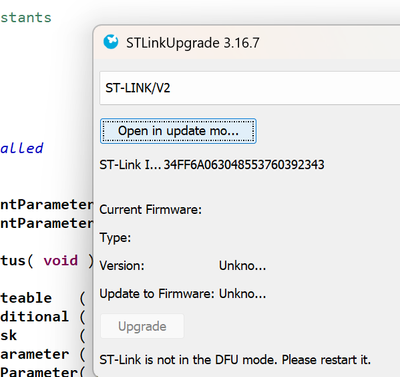Click the first ntParameter line in code editor
400x377 pixels.
coord(47,204)
